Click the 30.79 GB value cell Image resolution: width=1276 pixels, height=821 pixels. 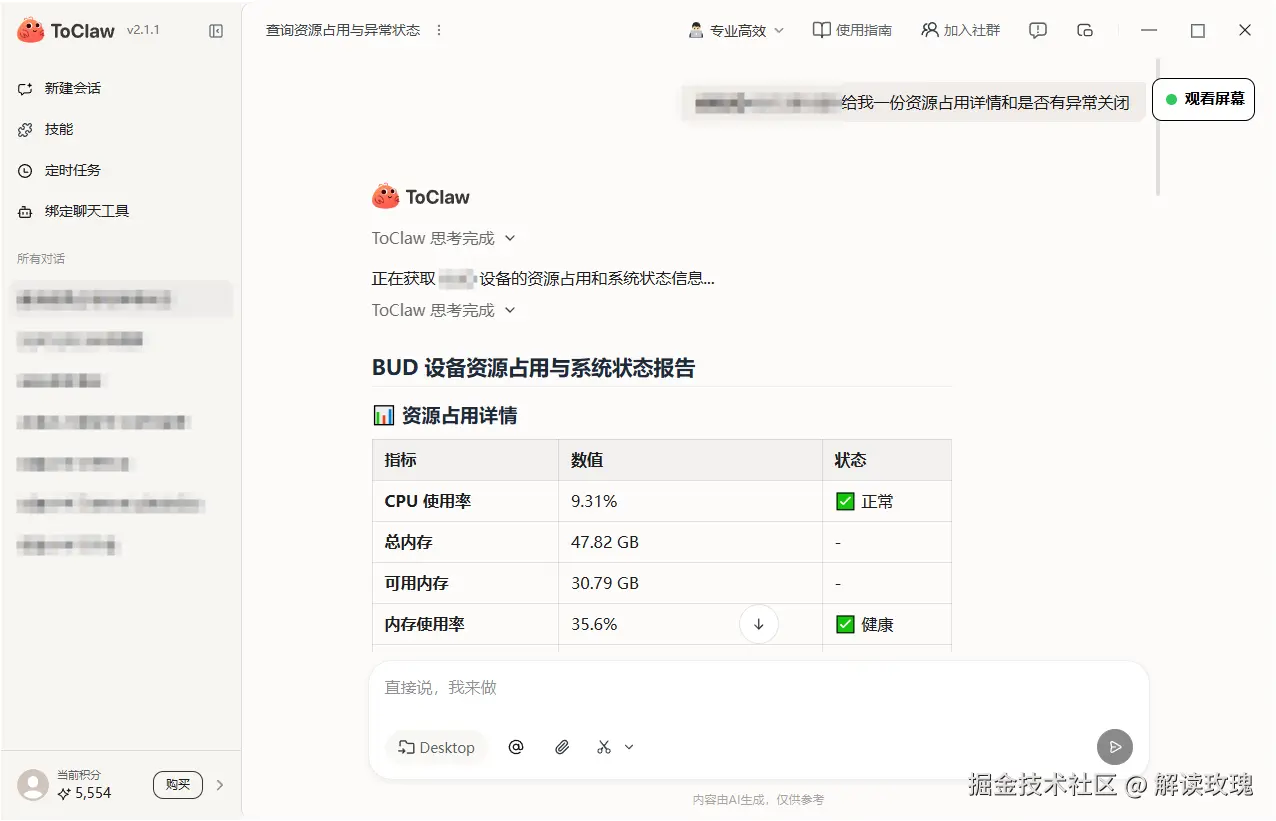click(690, 583)
